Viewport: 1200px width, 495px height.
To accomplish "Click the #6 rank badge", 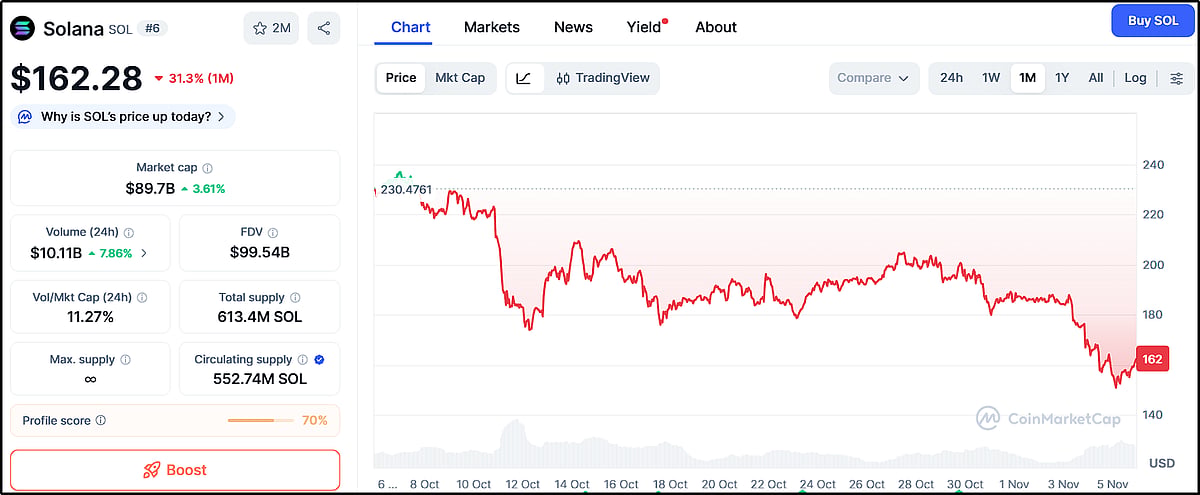I will (x=153, y=28).
